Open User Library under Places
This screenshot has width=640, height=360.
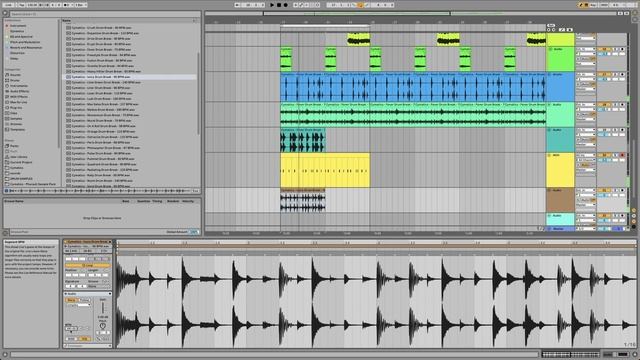[x=19, y=157]
